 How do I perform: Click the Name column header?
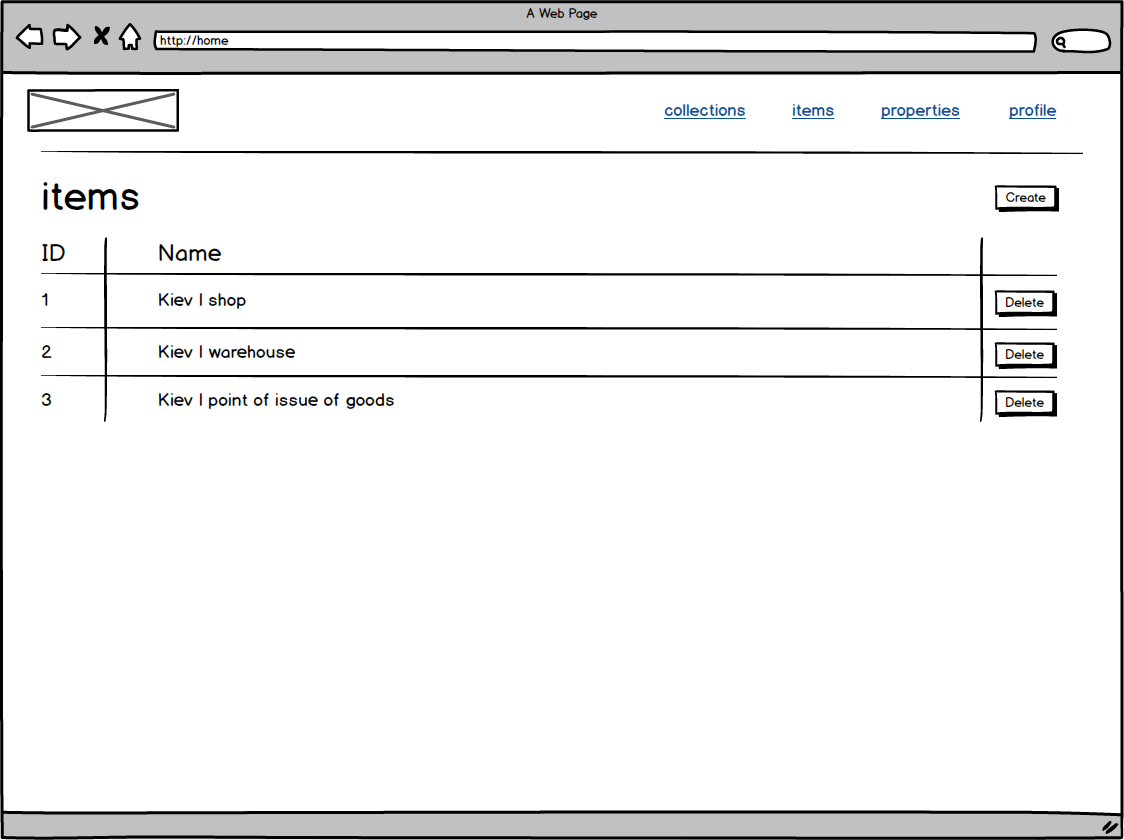point(189,253)
